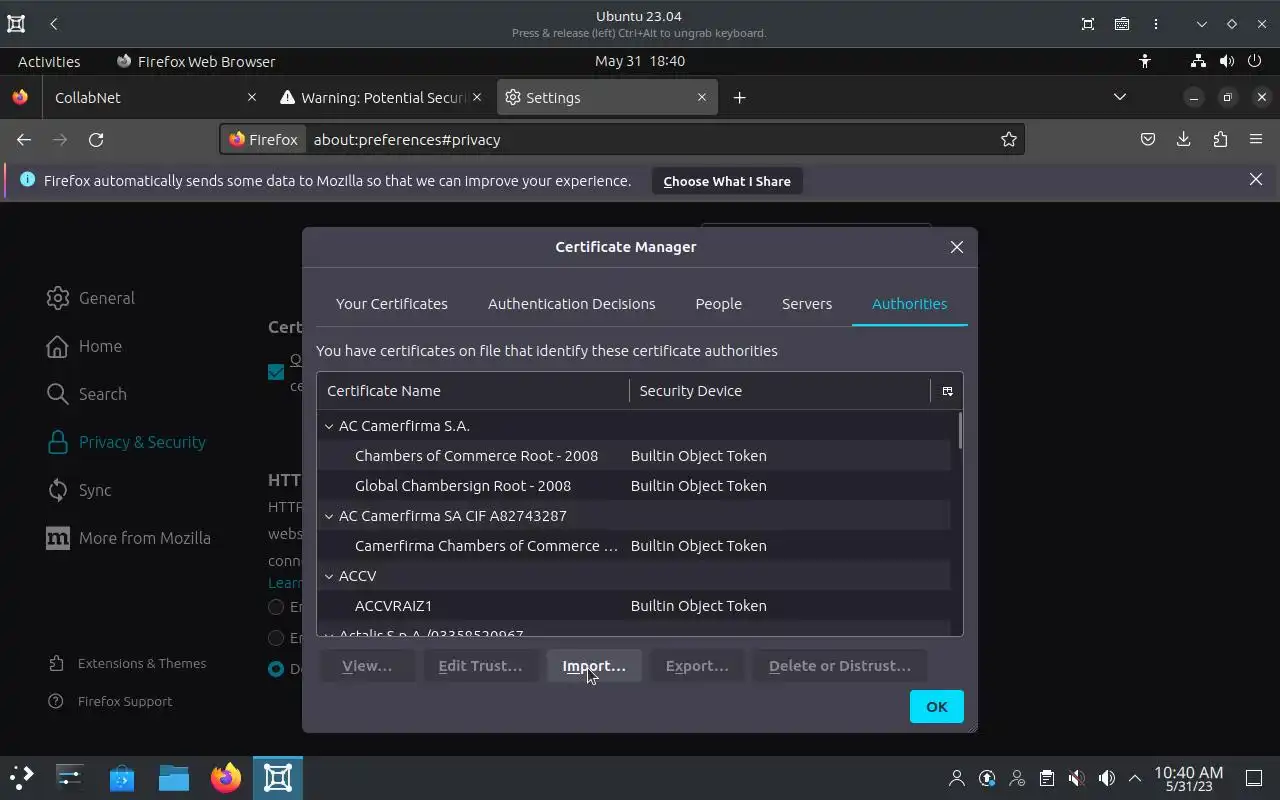Open the file manager from the taskbar
Screen dimensions: 1280x800
pyautogui.click(x=174, y=777)
